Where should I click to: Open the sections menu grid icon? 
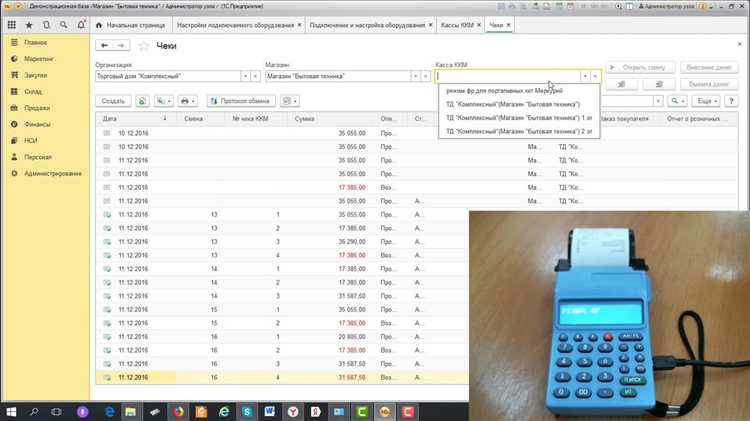click(12, 25)
